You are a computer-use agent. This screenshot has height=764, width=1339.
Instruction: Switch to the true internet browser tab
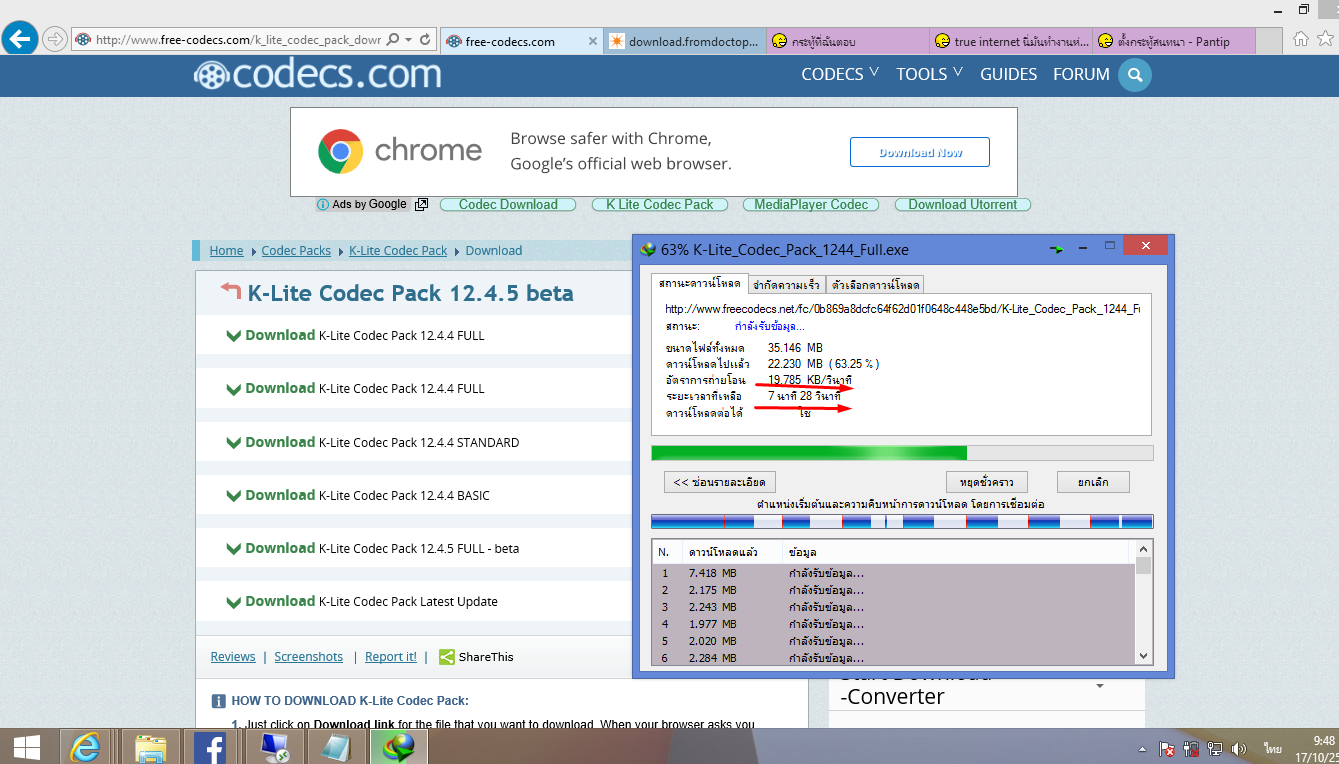pyautogui.click(x=1010, y=41)
